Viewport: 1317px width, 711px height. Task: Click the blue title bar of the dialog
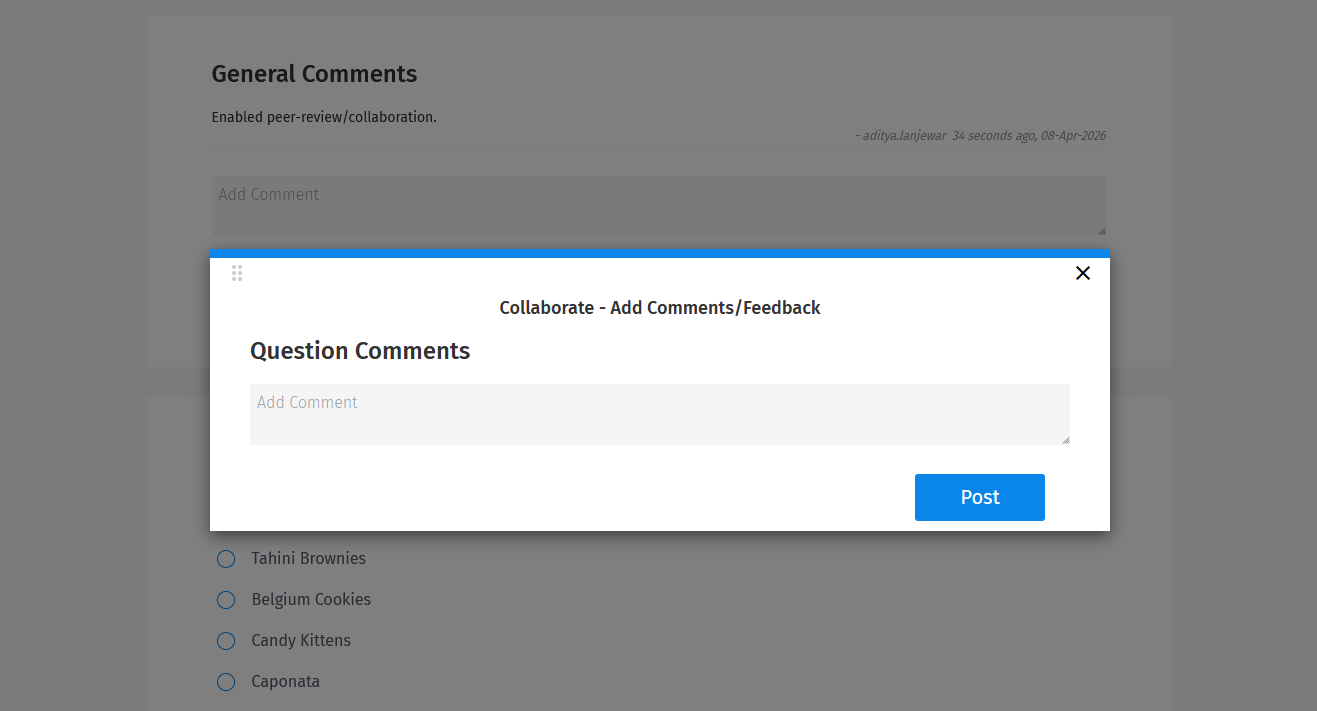[660, 253]
